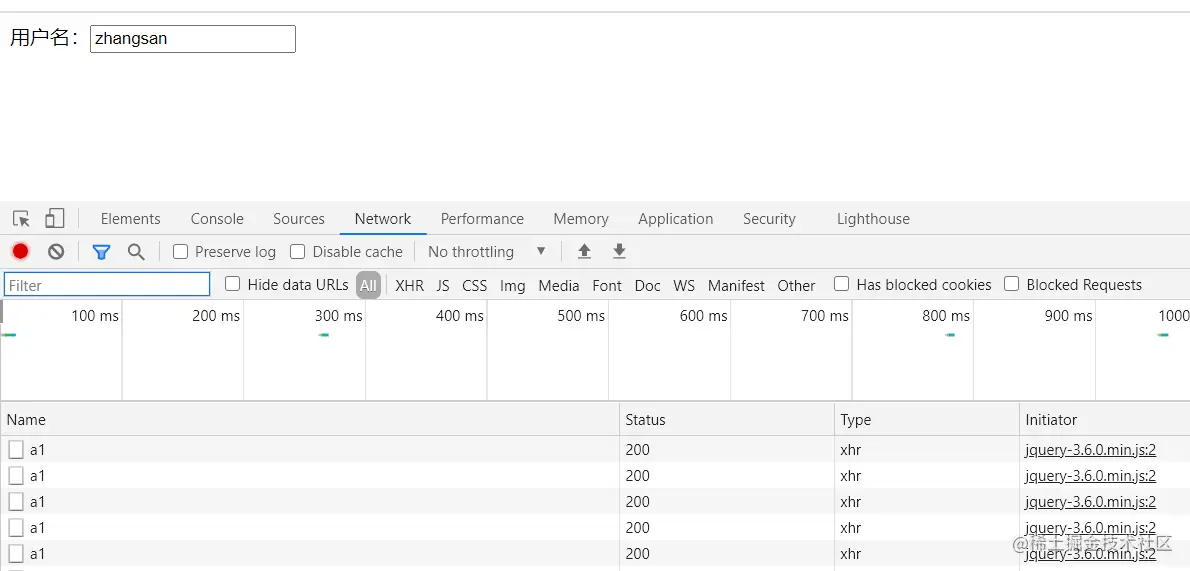Toggle the device toolbar icon
Screen dimensions: 1190x571
click(x=54, y=219)
